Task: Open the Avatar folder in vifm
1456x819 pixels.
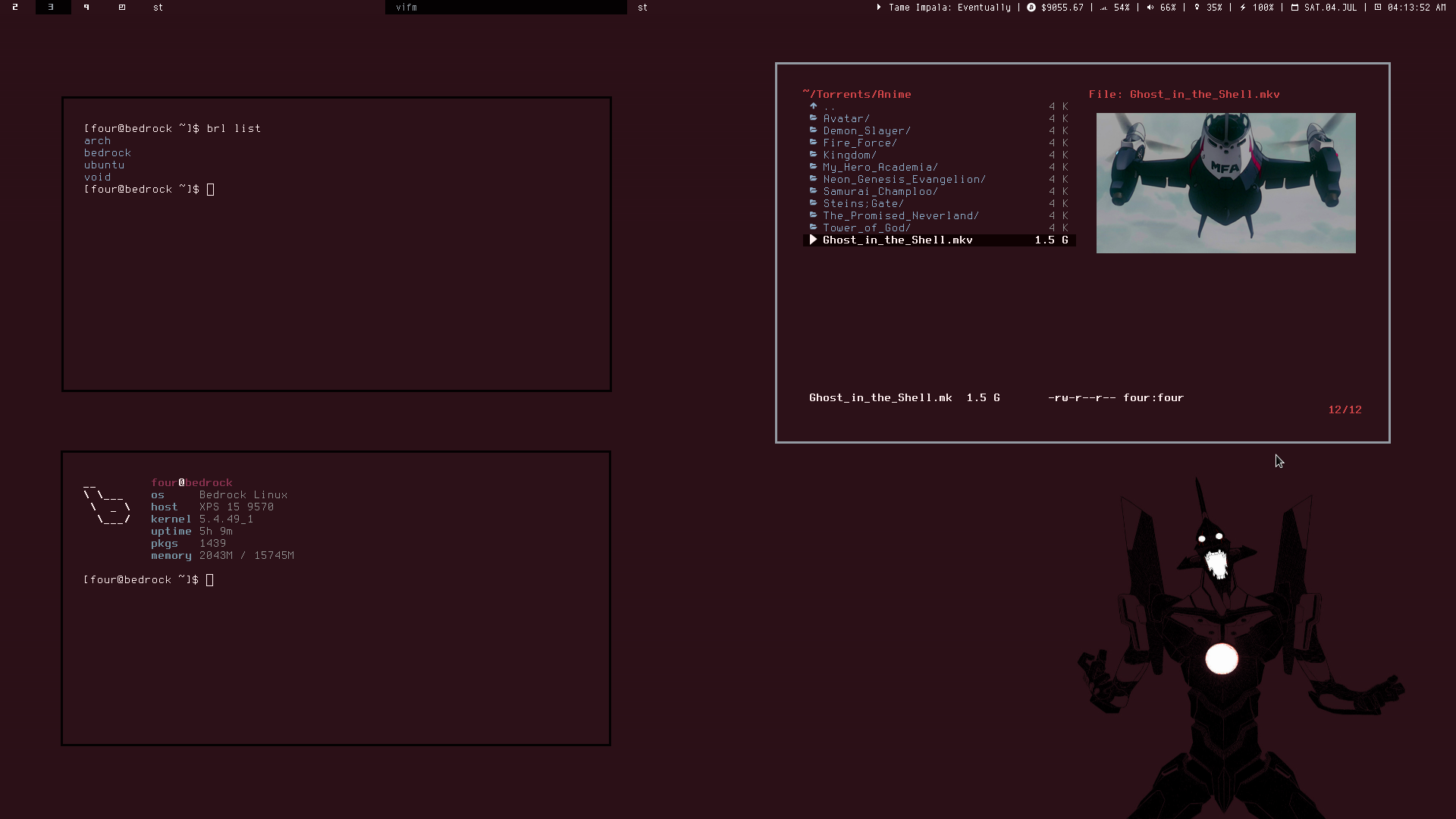Action: tap(846, 118)
